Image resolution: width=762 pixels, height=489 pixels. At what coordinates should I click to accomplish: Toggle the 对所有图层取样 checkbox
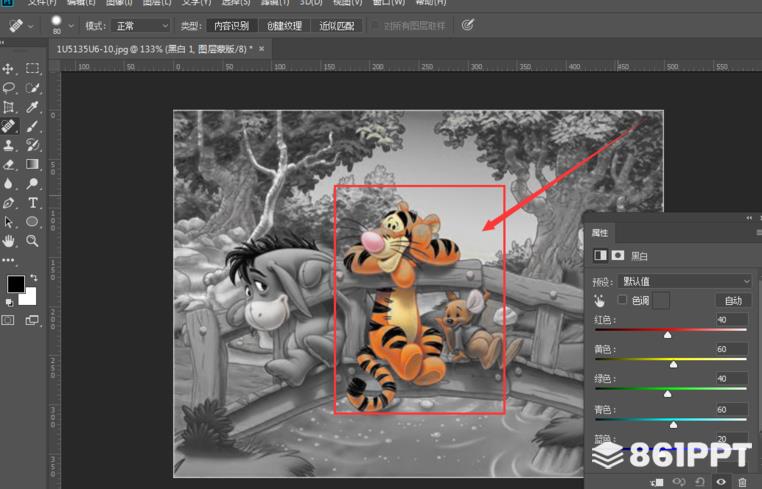tap(376, 25)
